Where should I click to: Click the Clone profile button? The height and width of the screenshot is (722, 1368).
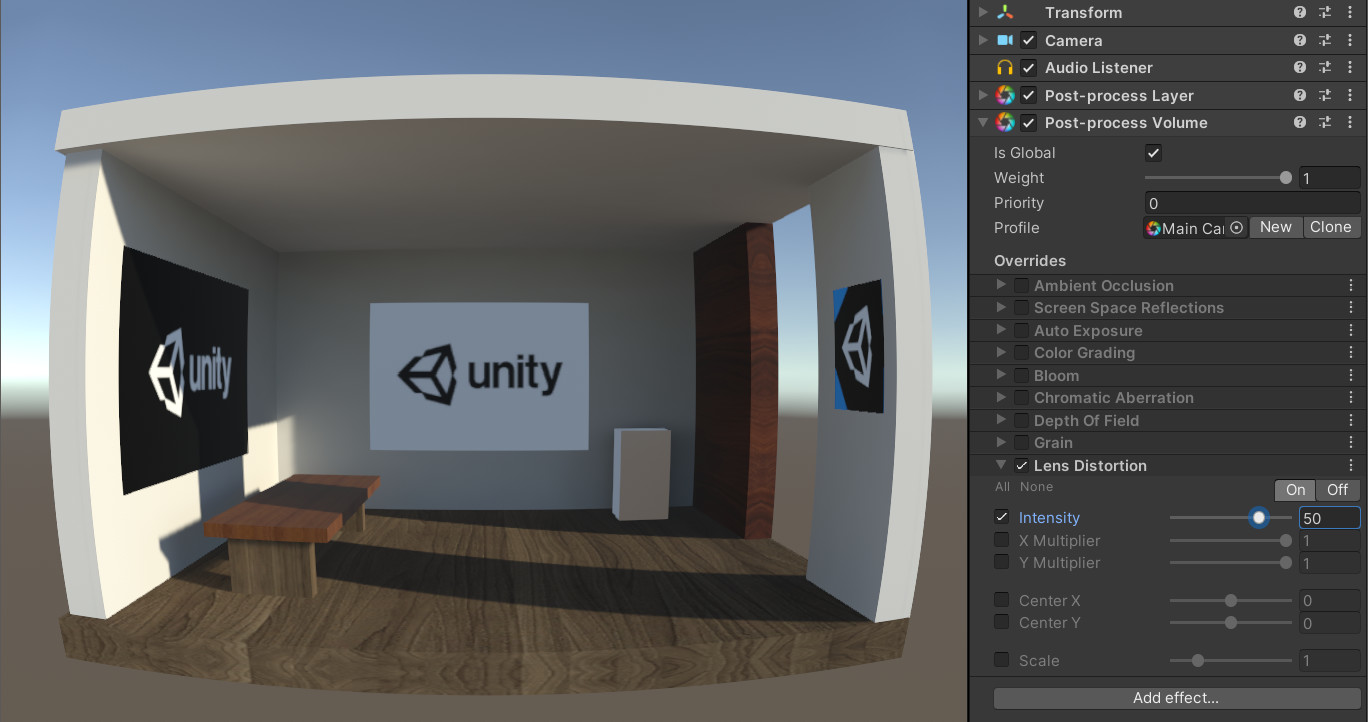pos(1331,227)
